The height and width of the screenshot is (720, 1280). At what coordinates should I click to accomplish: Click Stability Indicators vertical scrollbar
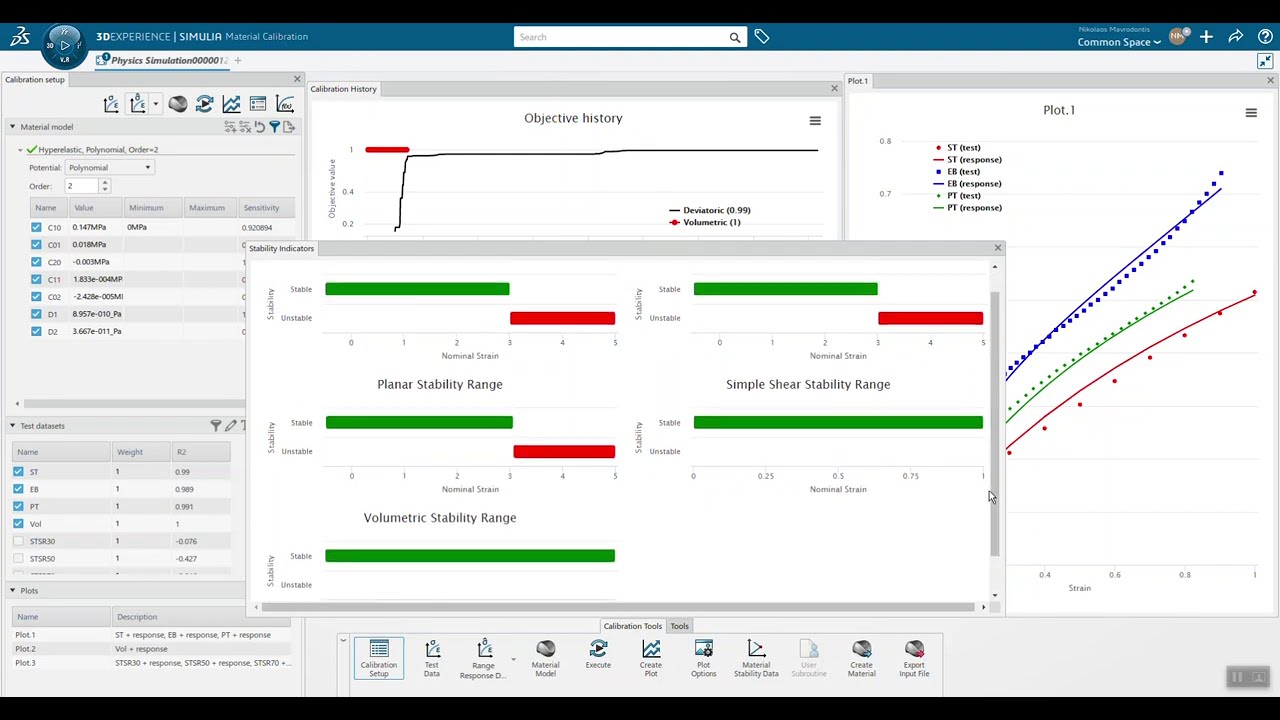995,425
